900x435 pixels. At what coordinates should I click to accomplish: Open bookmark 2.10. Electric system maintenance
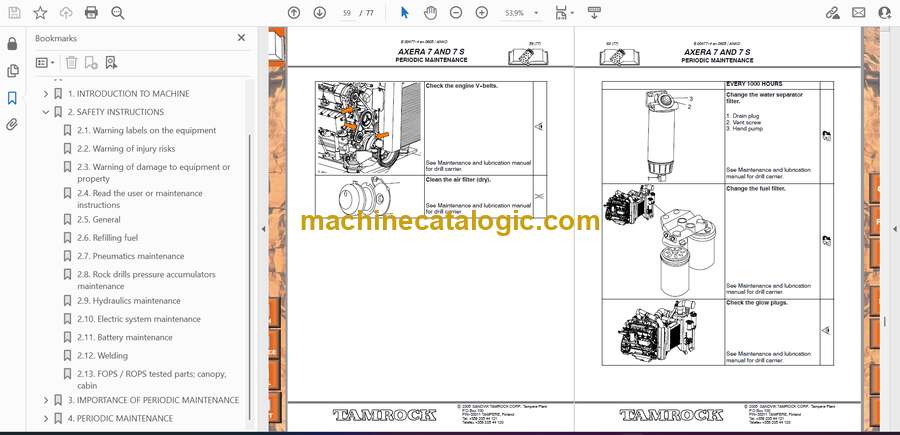139,319
